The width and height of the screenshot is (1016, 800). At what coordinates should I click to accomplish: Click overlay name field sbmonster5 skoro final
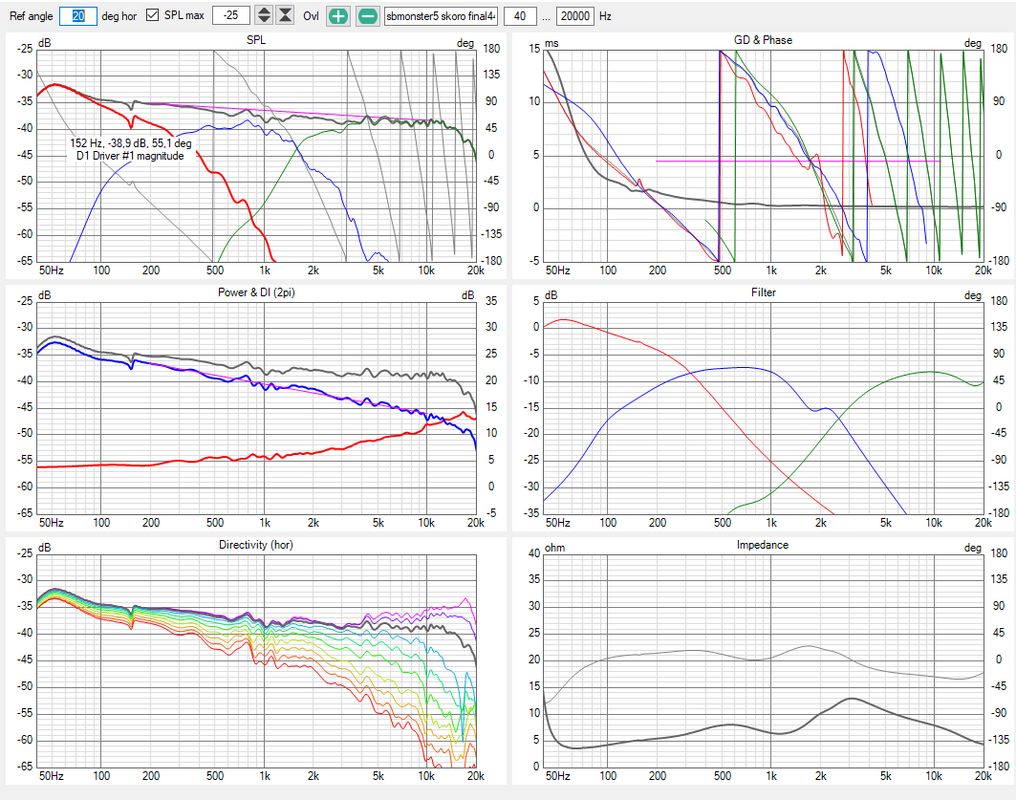click(x=441, y=16)
